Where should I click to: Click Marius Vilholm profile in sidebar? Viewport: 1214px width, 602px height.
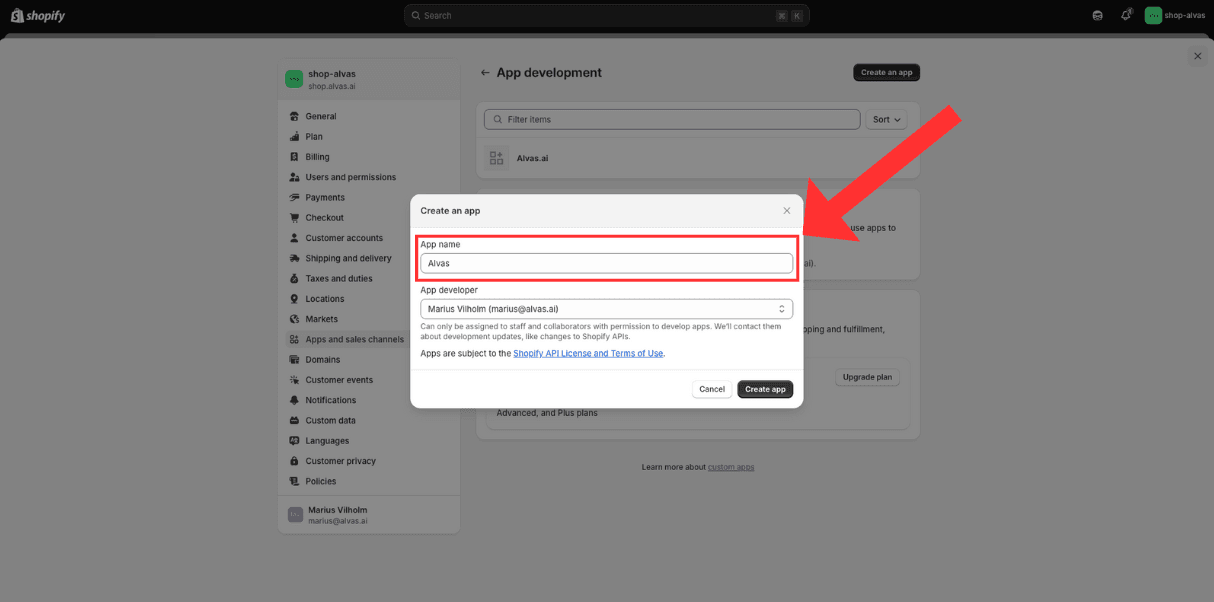(369, 515)
